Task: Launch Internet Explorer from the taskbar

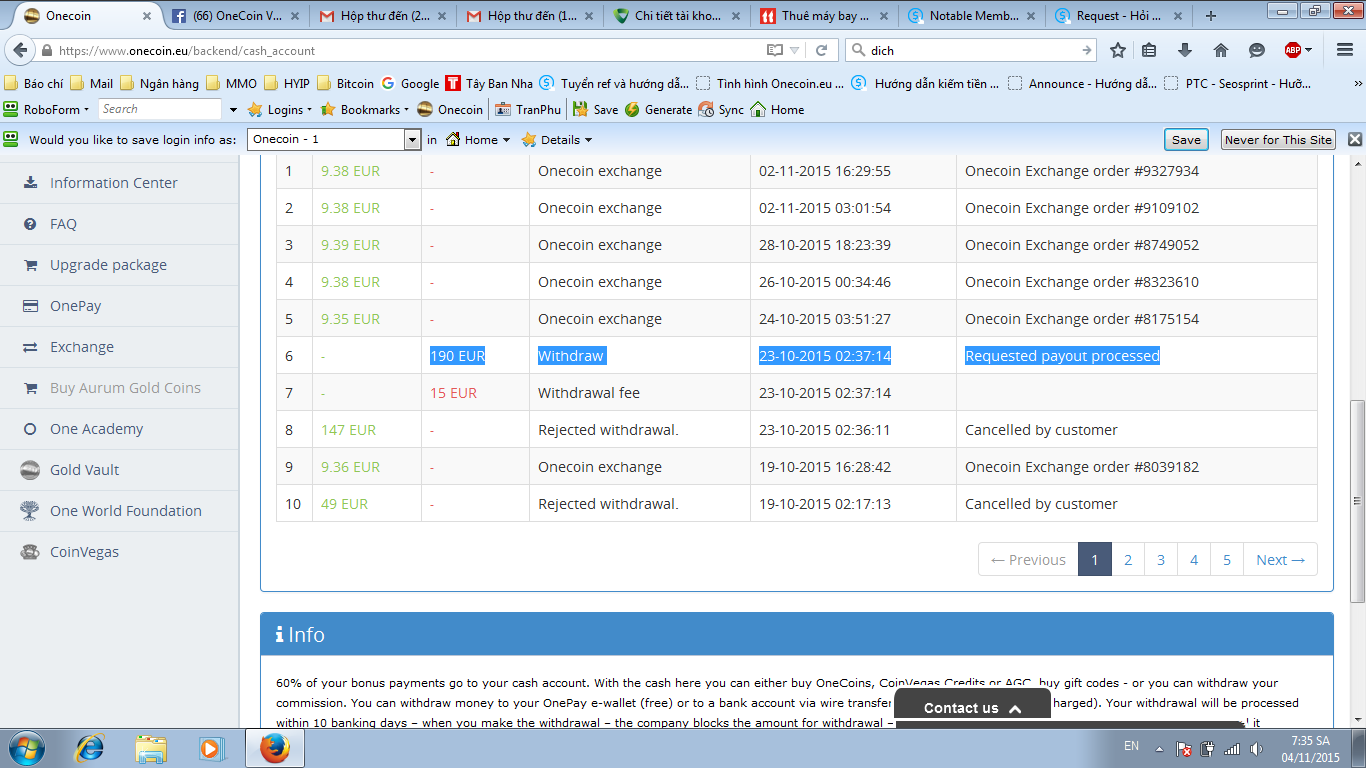Action: coord(91,747)
